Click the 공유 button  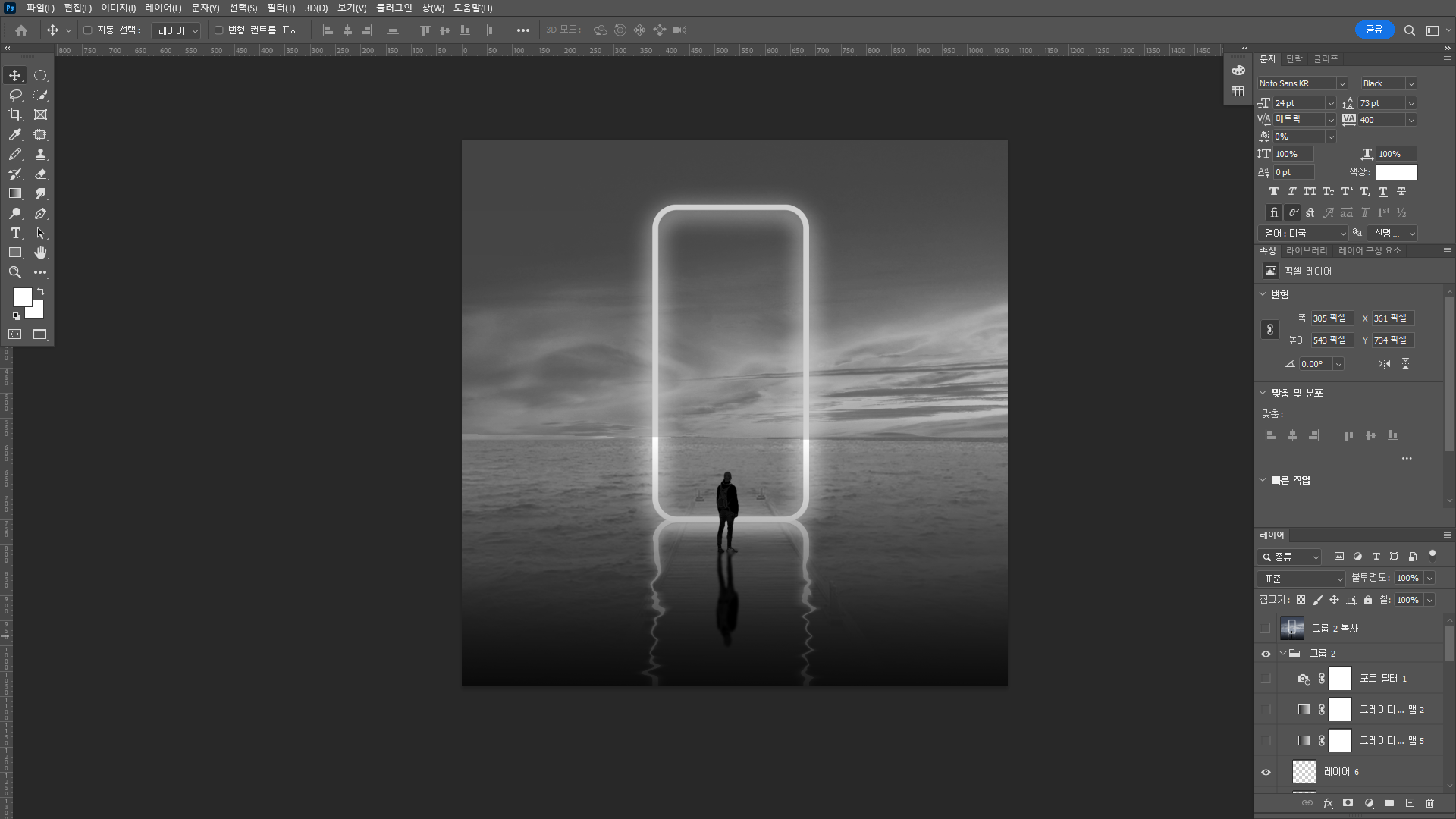[x=1374, y=30]
